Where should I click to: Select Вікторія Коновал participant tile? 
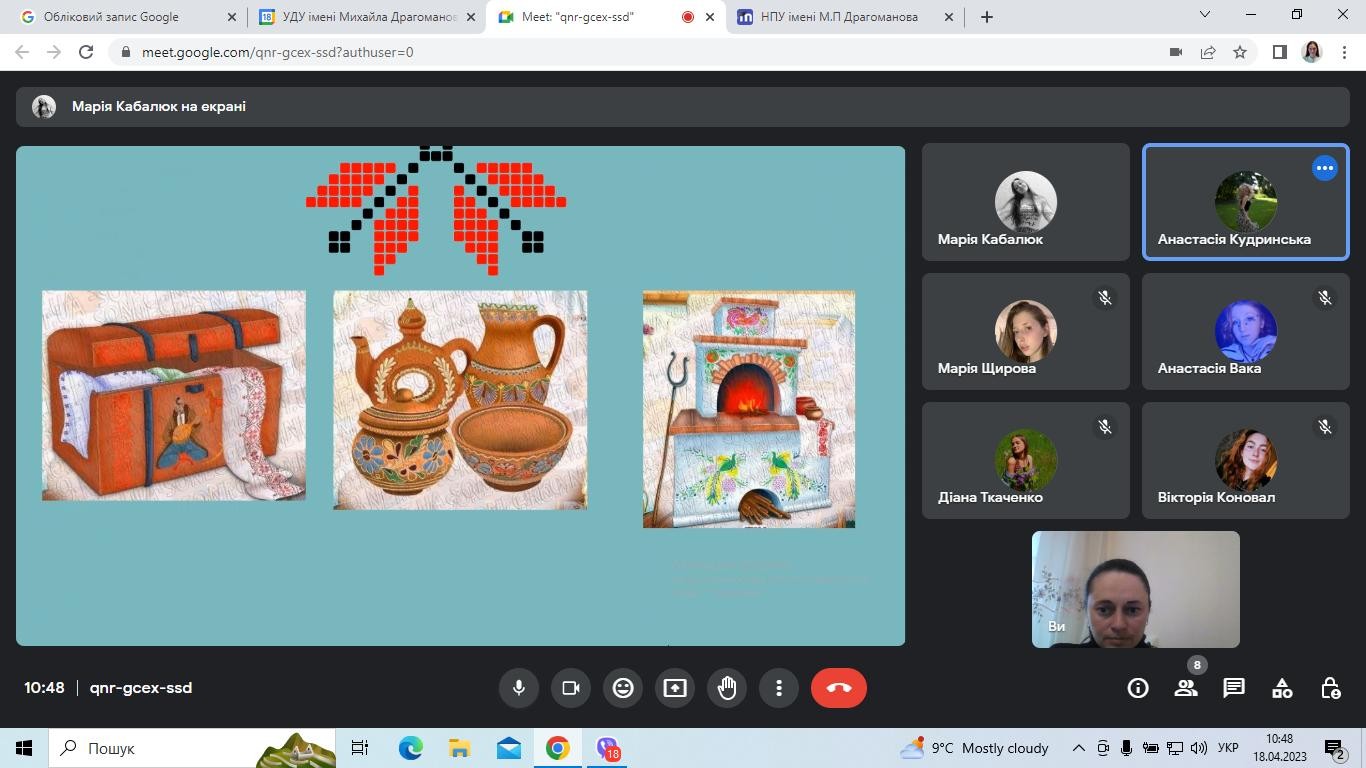point(1246,460)
